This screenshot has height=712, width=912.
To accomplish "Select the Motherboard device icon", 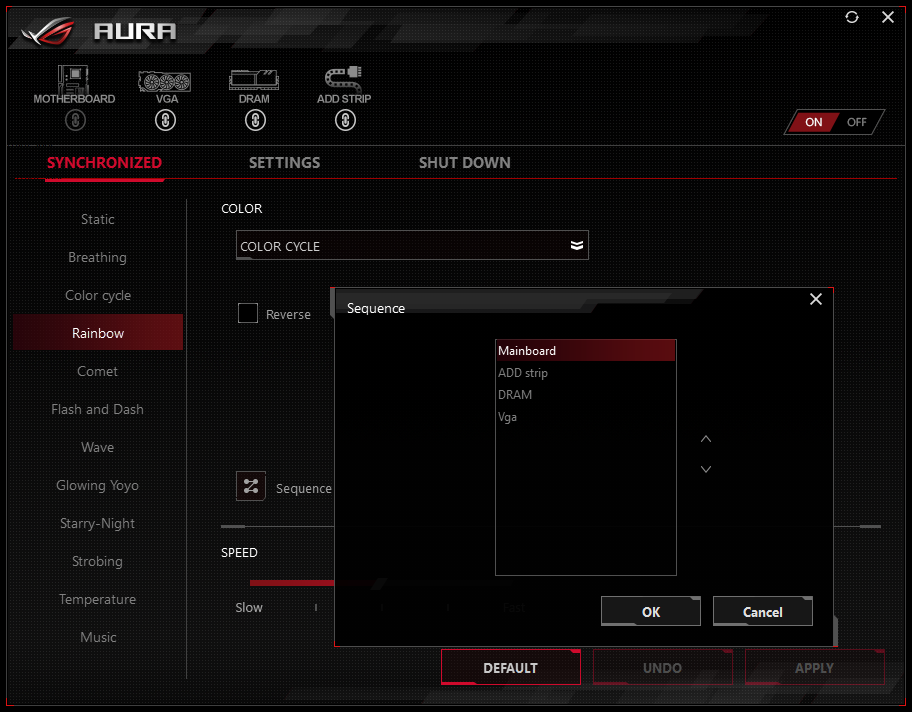I will pos(74,80).
